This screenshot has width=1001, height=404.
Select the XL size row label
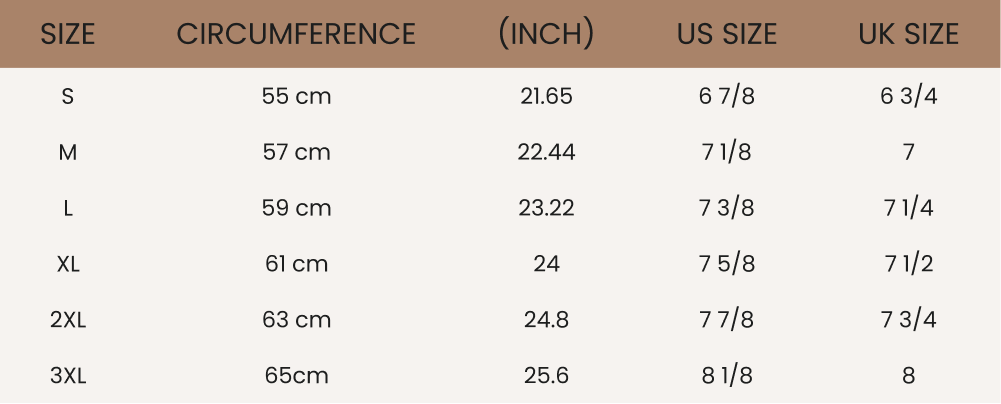68,265
